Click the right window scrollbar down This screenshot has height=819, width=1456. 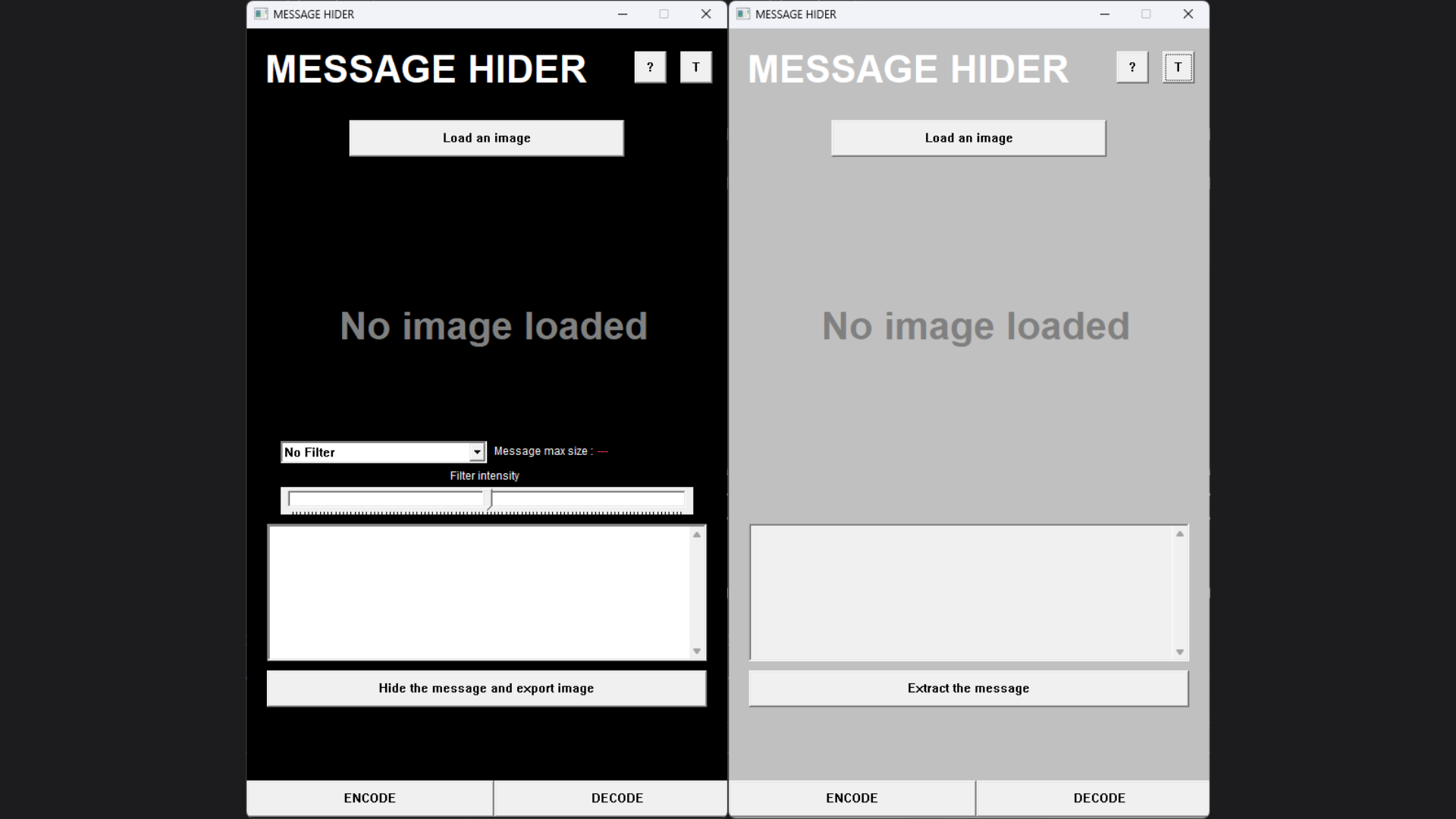coord(1181,651)
